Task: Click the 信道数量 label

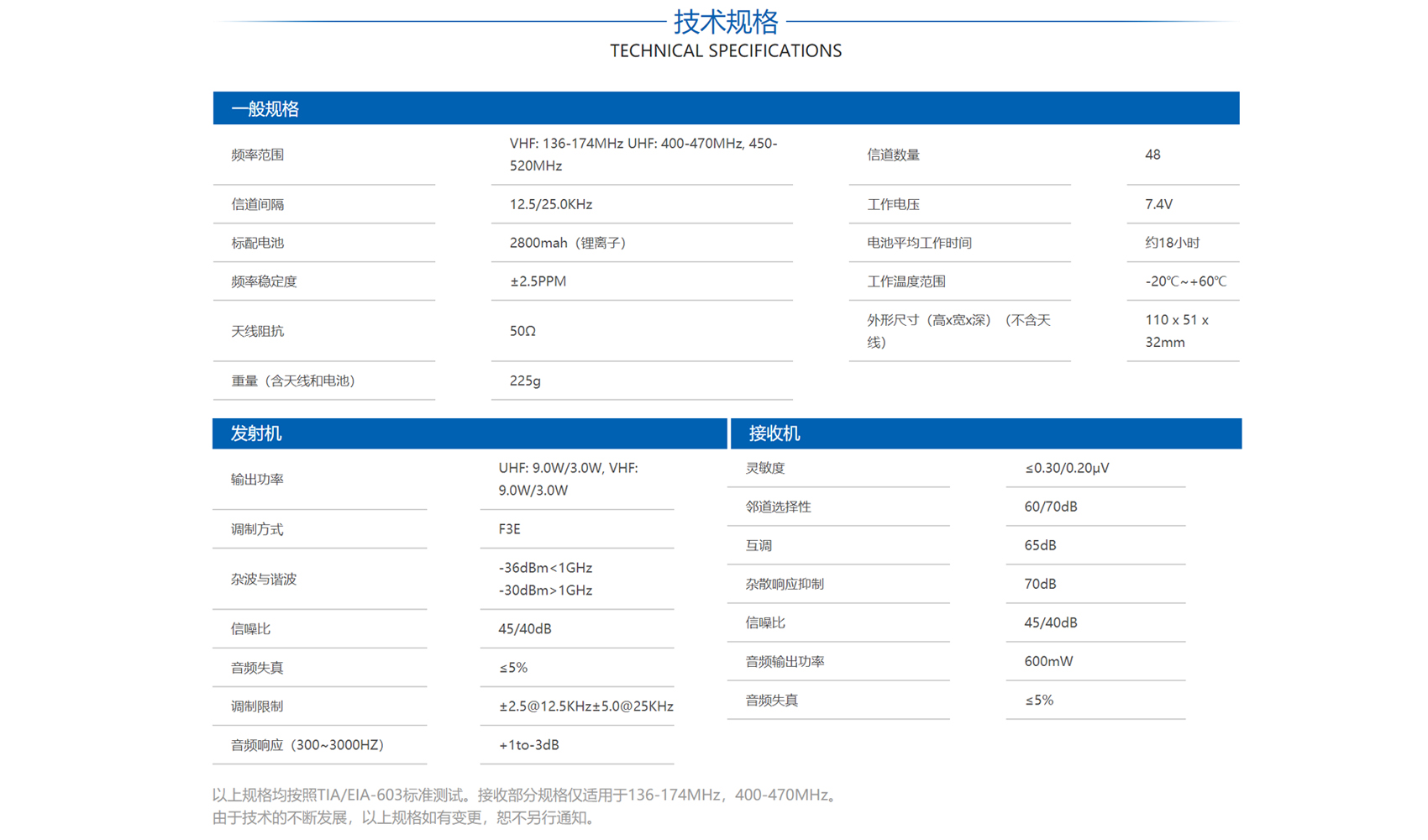Action: 893,155
